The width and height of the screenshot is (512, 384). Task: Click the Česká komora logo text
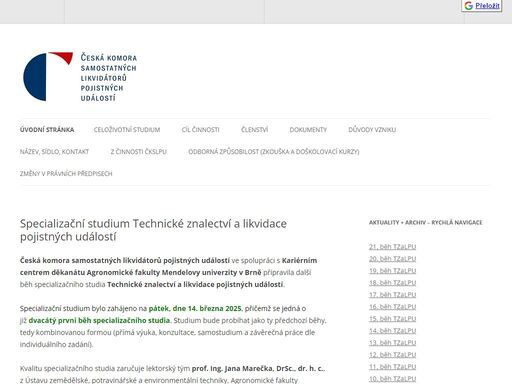tap(109, 78)
